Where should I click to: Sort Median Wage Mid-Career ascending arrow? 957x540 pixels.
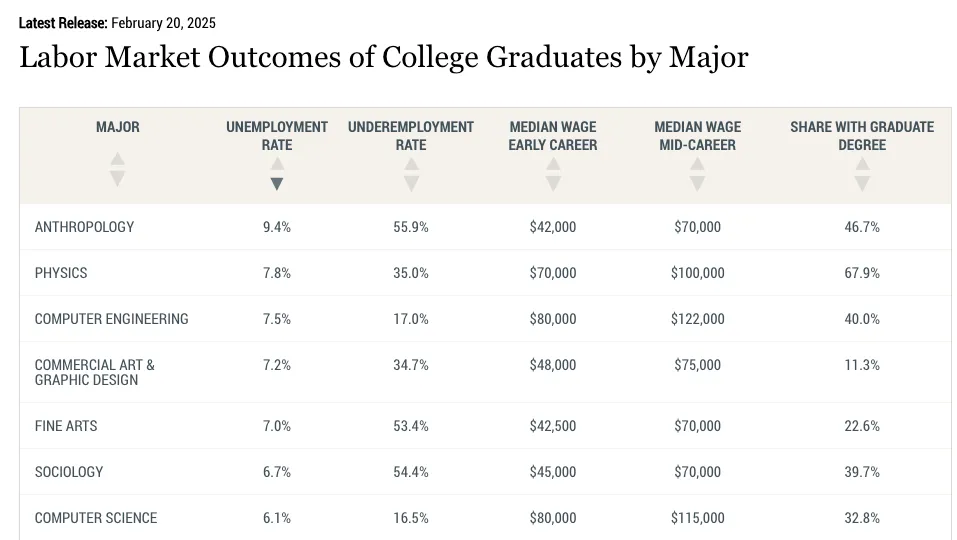coord(697,165)
